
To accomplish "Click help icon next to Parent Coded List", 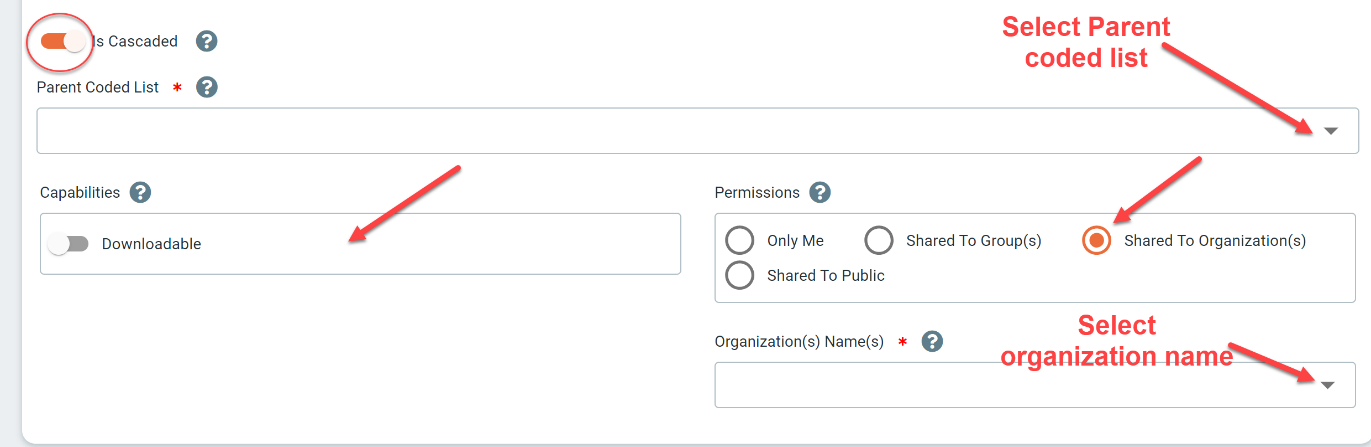I will pos(207,87).
